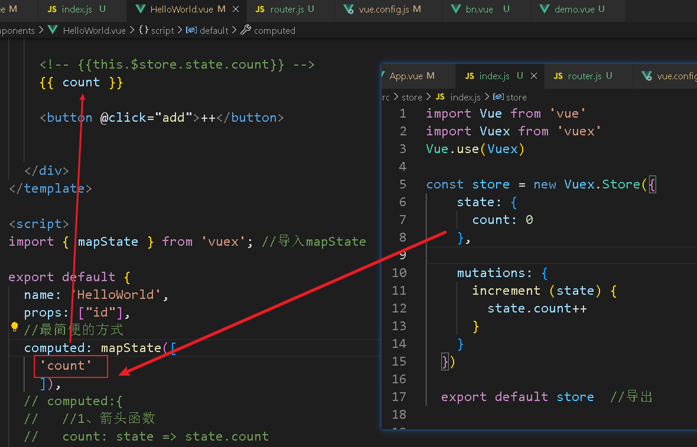This screenshot has width=697, height=447.
Task: Click line number 10 in the index.js gutter
Action: tap(399, 273)
